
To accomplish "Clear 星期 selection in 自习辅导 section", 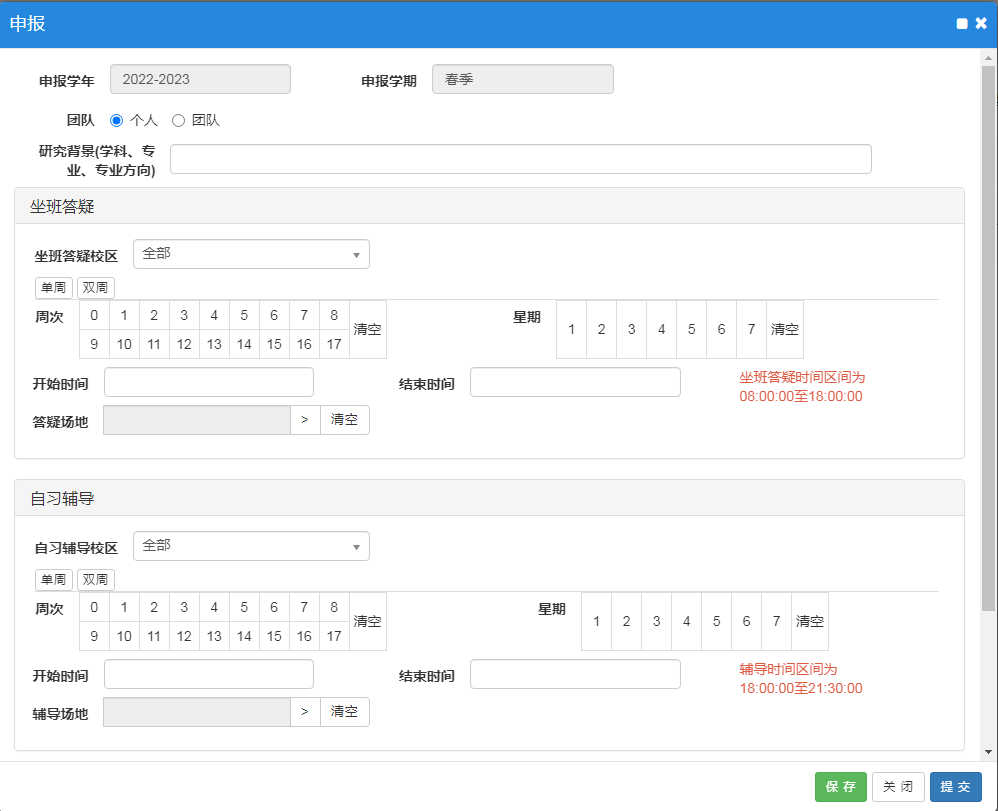I will pos(809,621).
